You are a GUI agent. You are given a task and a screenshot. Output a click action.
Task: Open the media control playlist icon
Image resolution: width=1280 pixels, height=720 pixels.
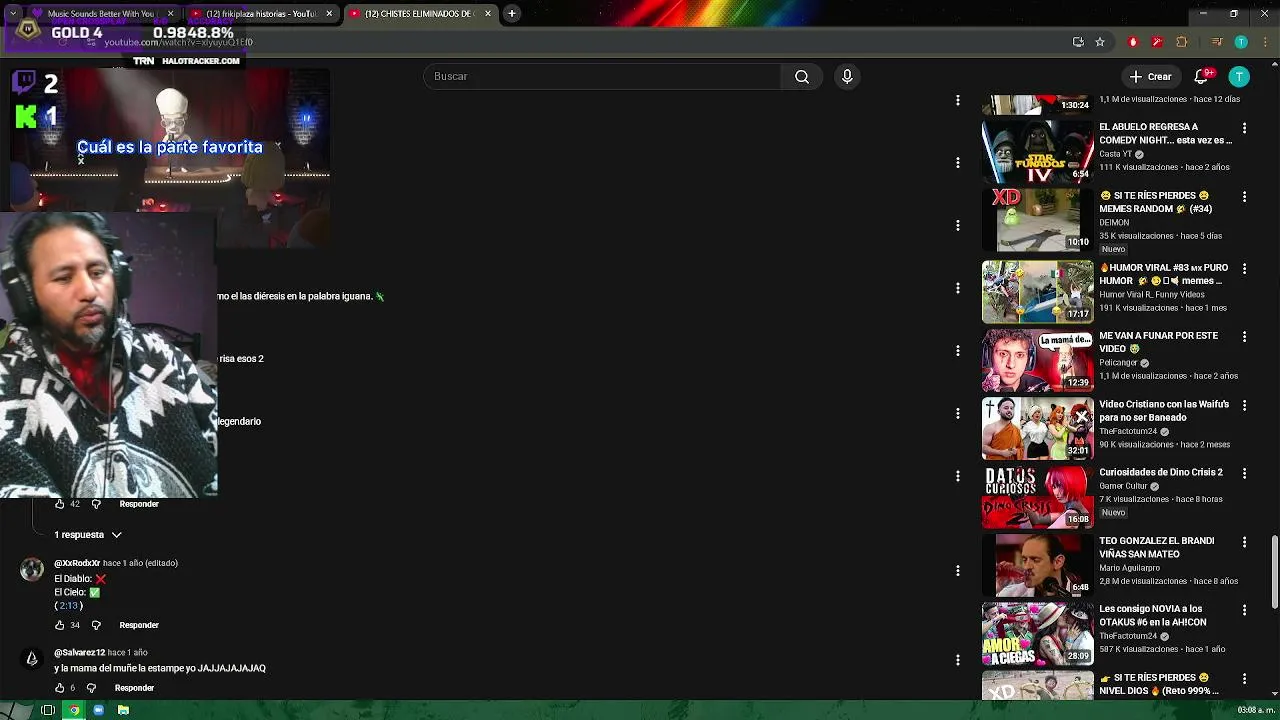(x=1217, y=42)
